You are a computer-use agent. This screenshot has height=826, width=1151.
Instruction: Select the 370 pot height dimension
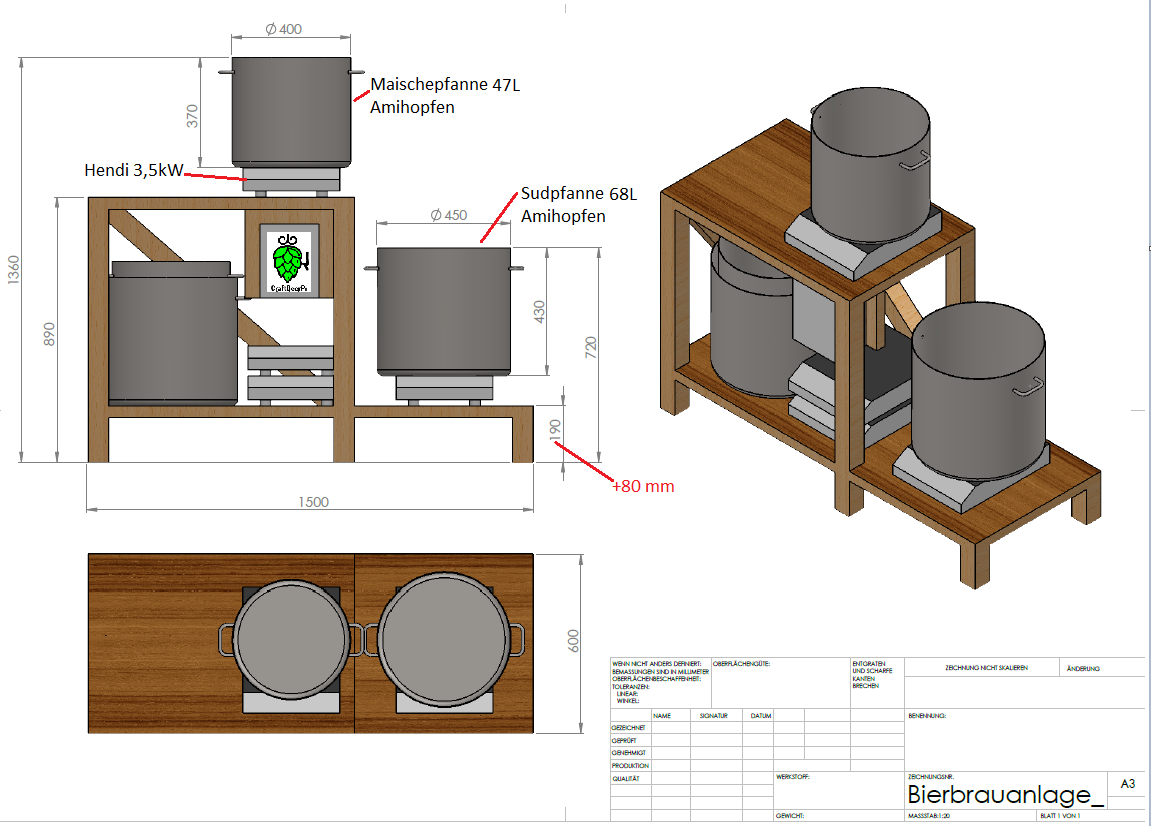point(193,116)
